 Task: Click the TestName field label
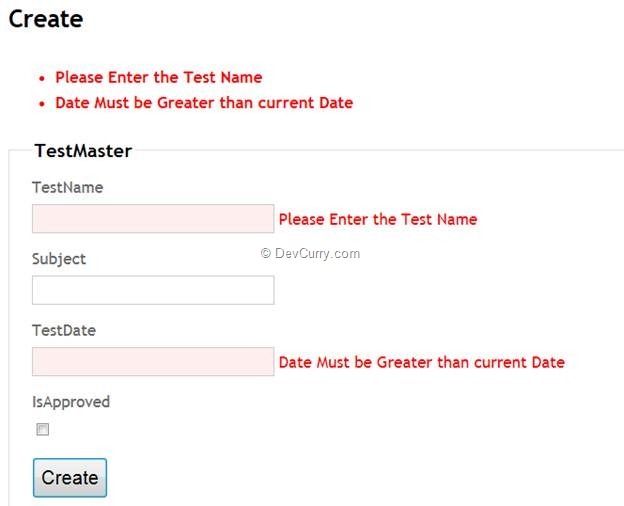[x=67, y=187]
